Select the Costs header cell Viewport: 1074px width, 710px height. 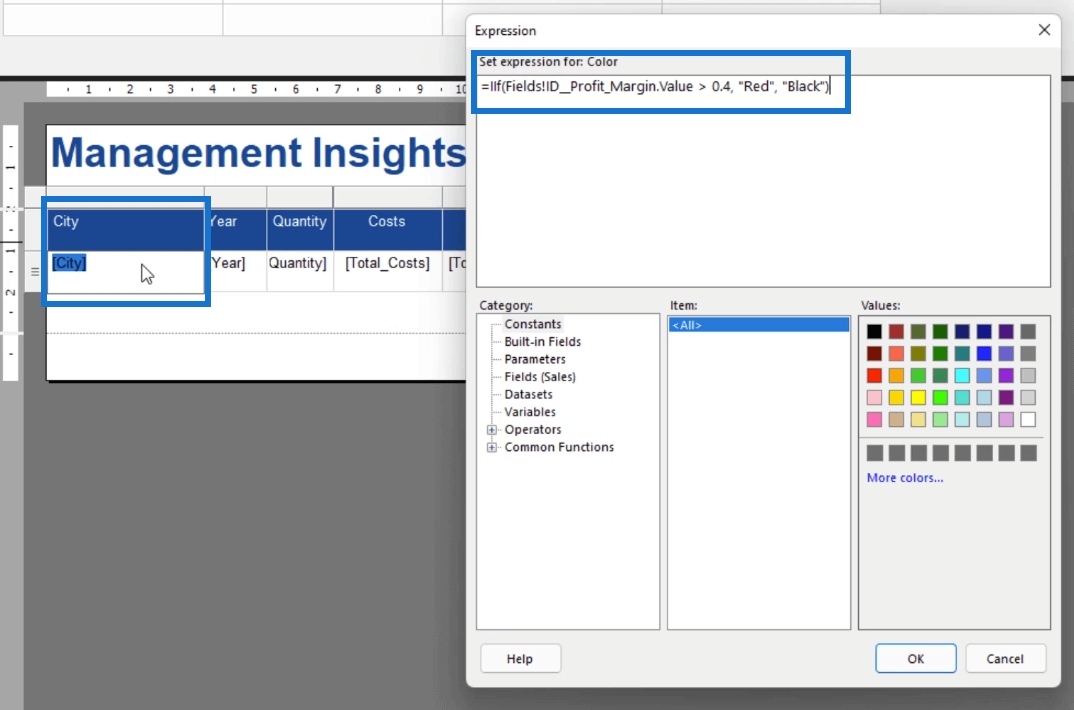[388, 229]
